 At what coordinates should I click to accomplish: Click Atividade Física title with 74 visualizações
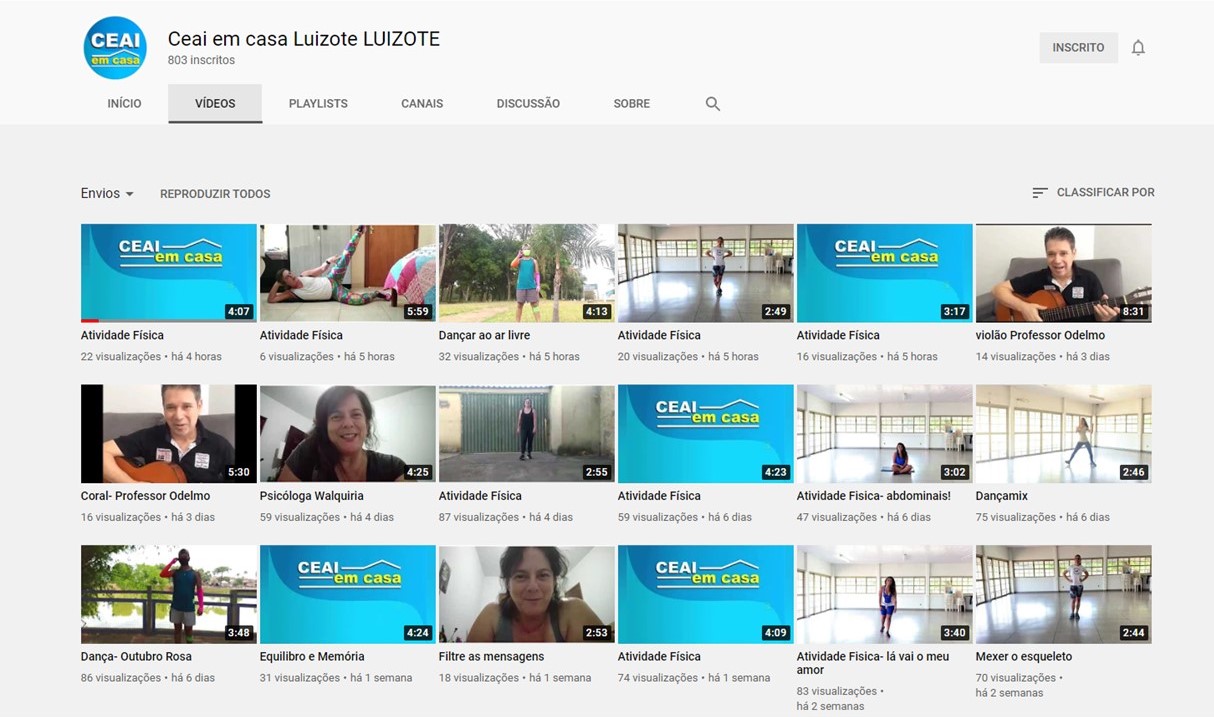[x=659, y=657]
